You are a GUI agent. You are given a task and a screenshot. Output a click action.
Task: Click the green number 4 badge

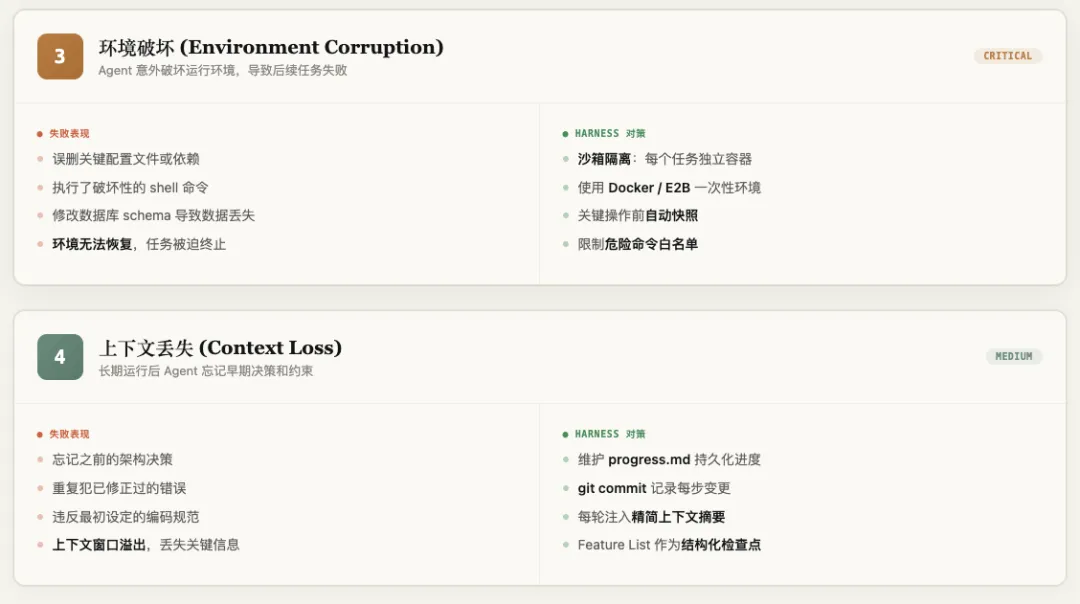(60, 357)
